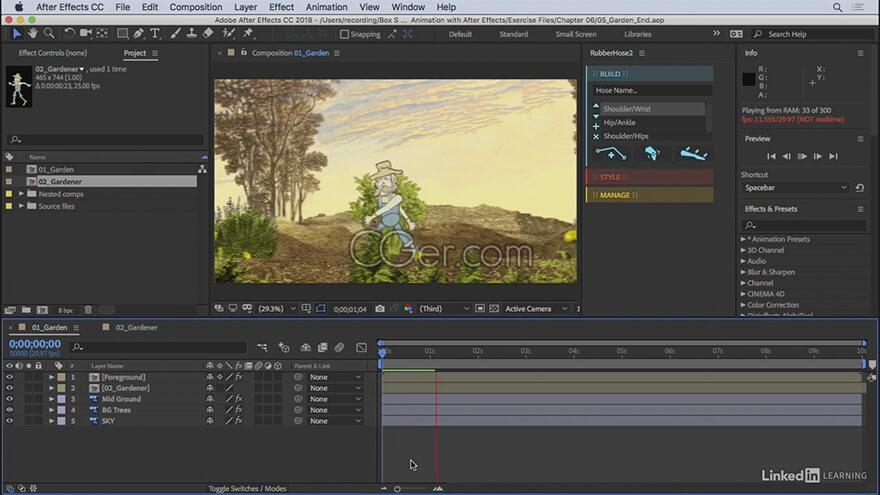The image size is (880, 495).
Task: Select the Hand tool
Action: [x=33, y=34]
